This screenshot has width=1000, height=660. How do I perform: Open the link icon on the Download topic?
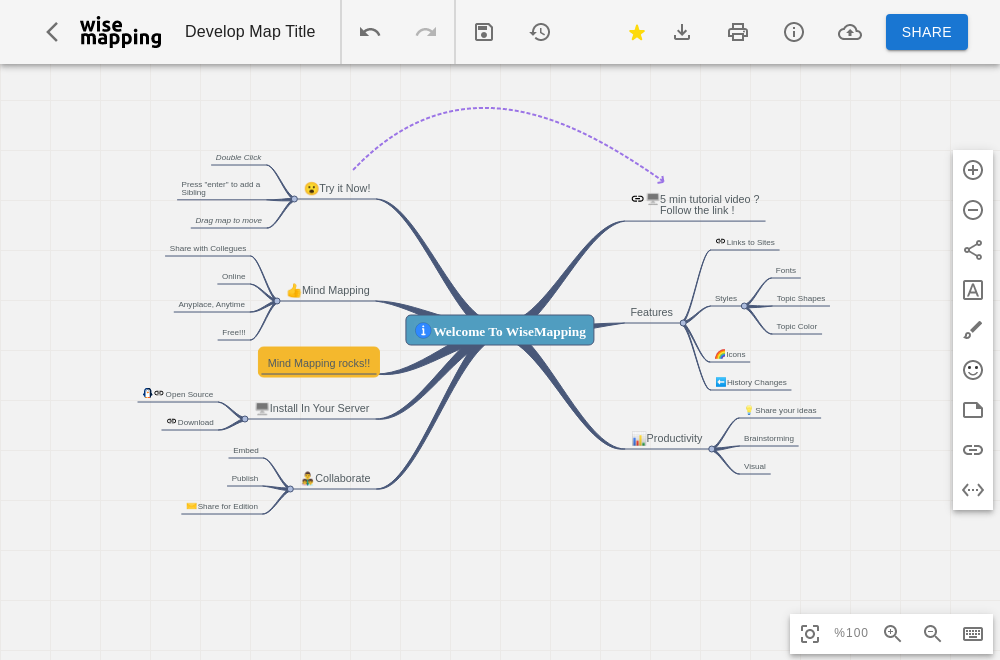(171, 422)
